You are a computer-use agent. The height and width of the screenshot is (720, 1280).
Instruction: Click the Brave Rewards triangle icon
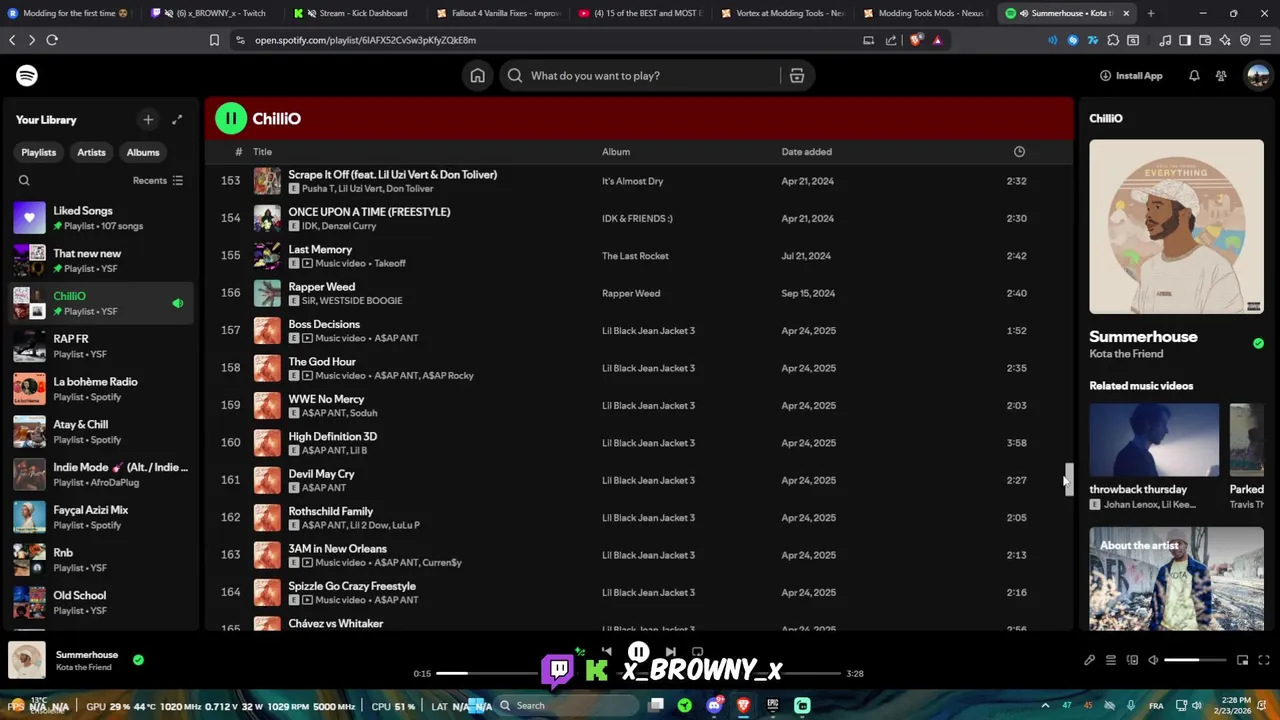click(x=937, y=40)
